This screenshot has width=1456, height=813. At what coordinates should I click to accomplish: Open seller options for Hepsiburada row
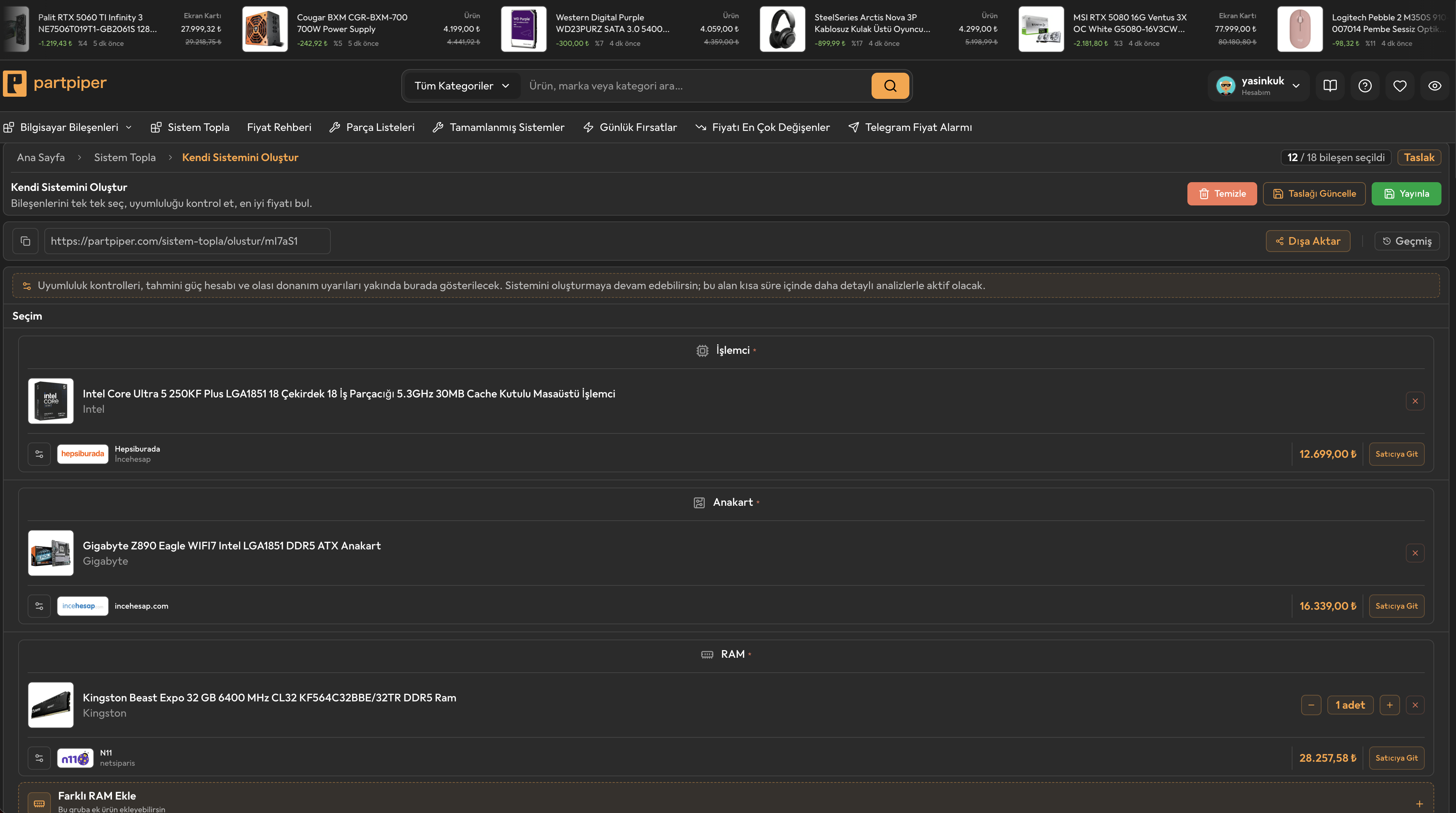(39, 454)
